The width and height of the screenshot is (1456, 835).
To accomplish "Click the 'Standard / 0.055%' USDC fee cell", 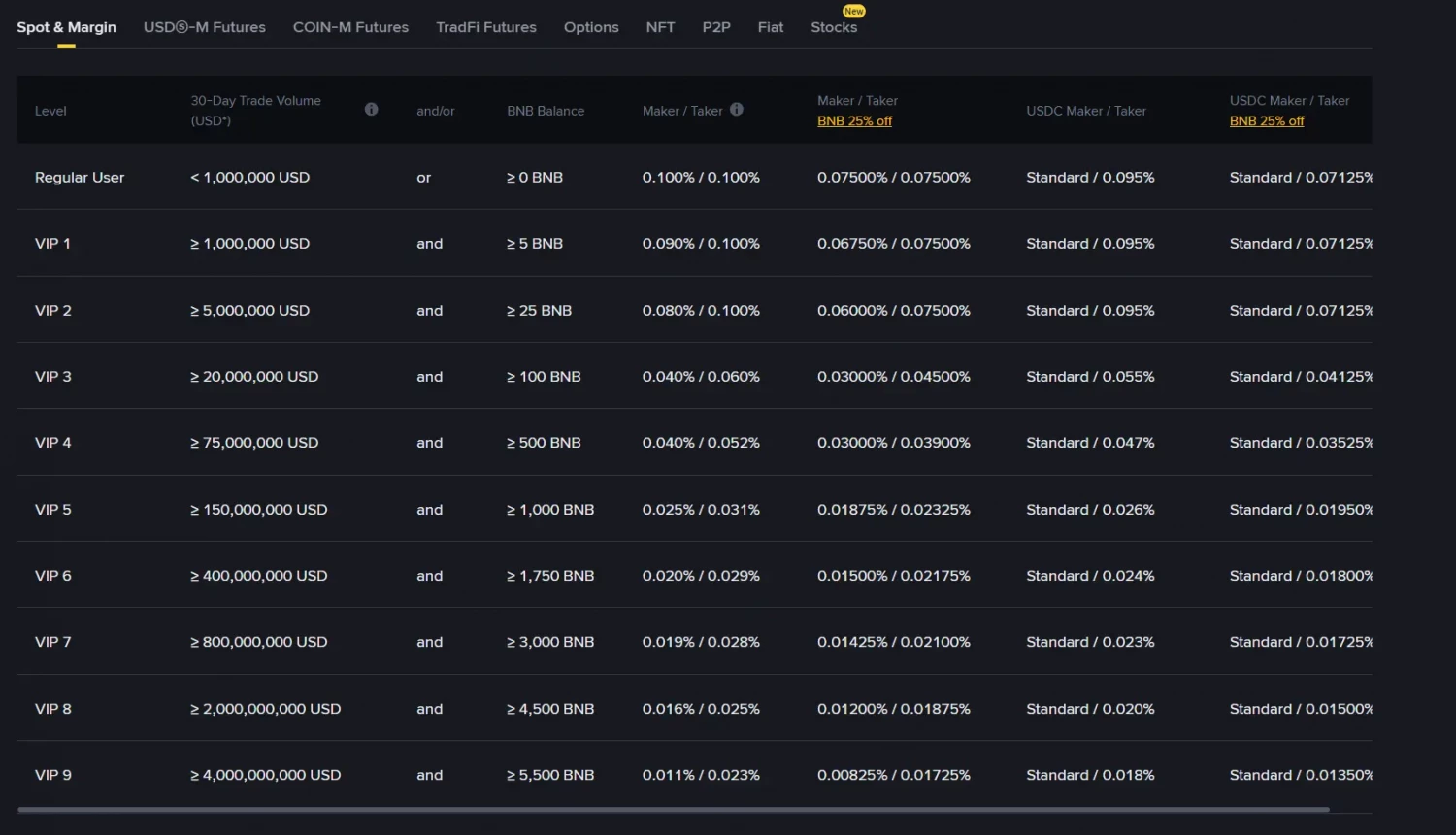I will click(x=1091, y=377).
